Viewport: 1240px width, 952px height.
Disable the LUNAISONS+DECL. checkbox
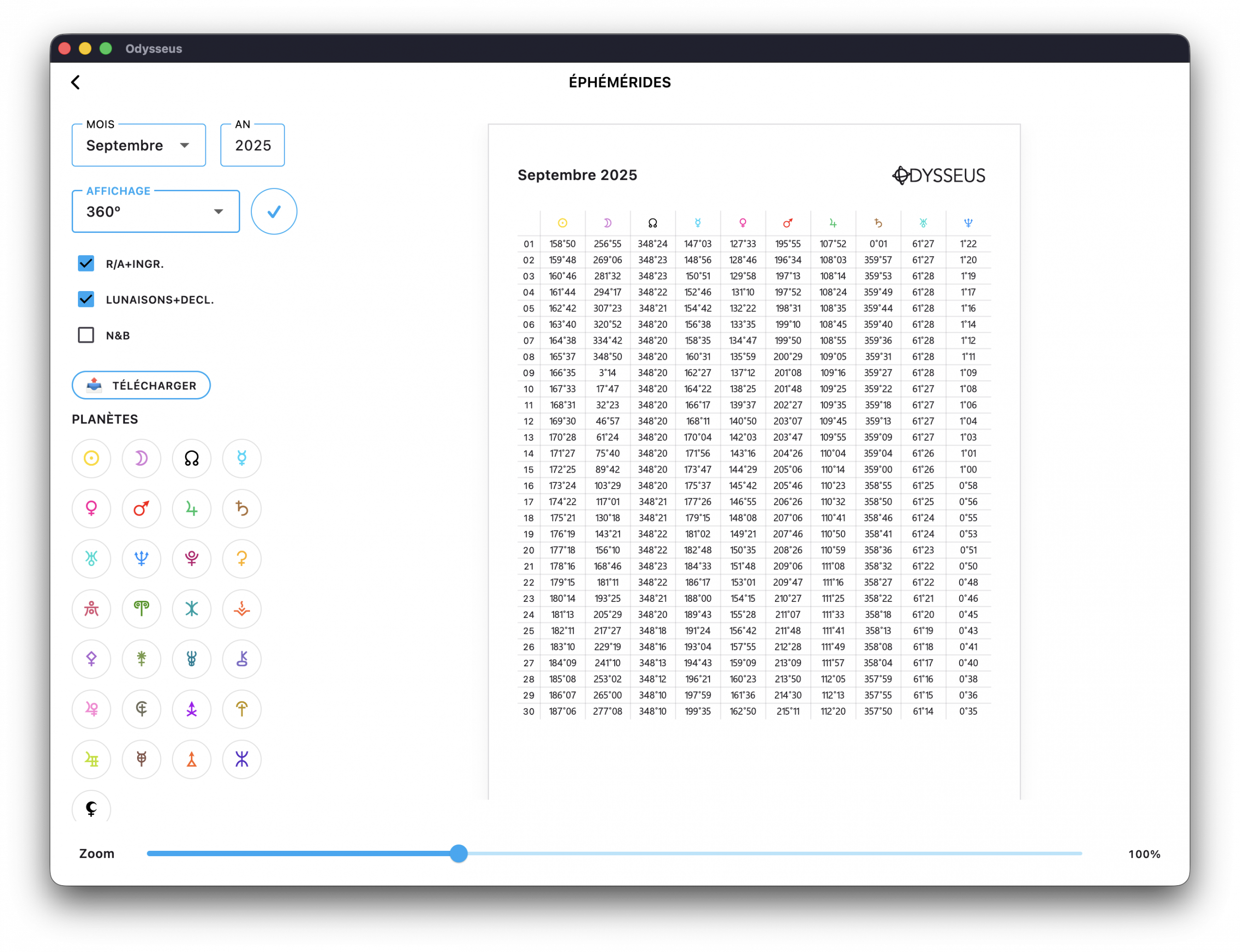pos(86,299)
